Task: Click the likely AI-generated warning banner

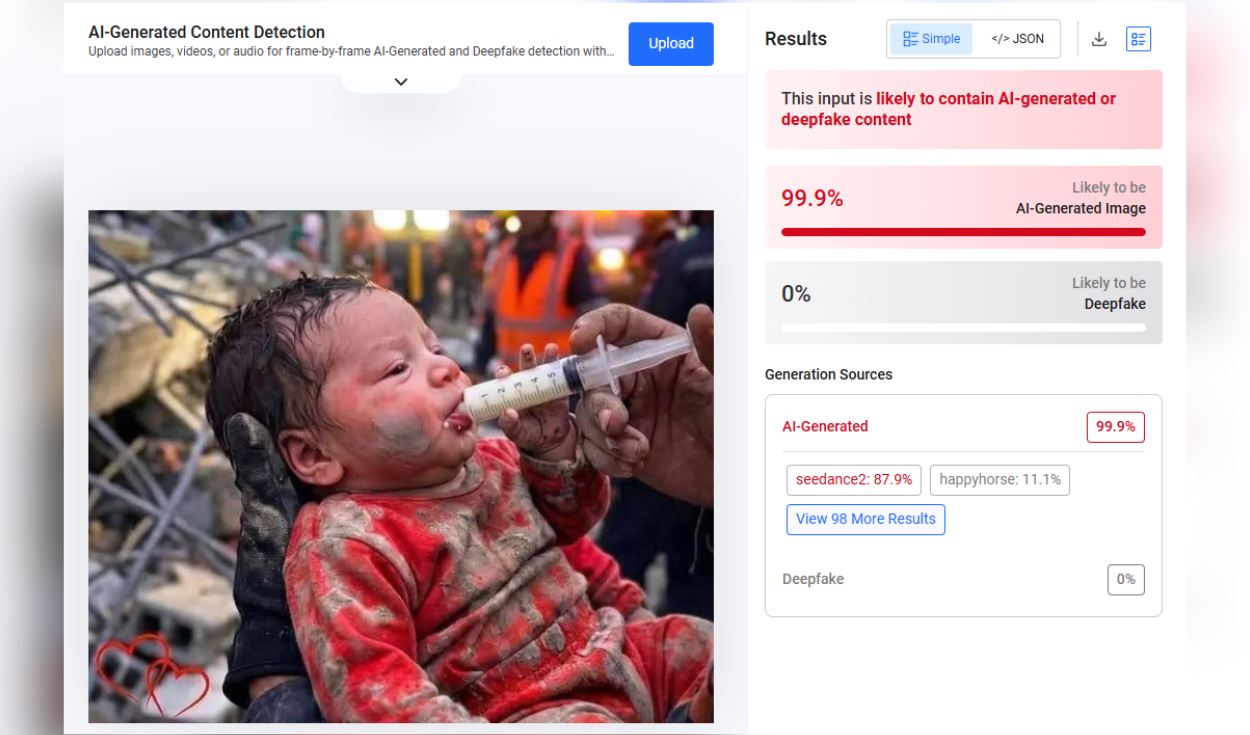Action: [963, 109]
